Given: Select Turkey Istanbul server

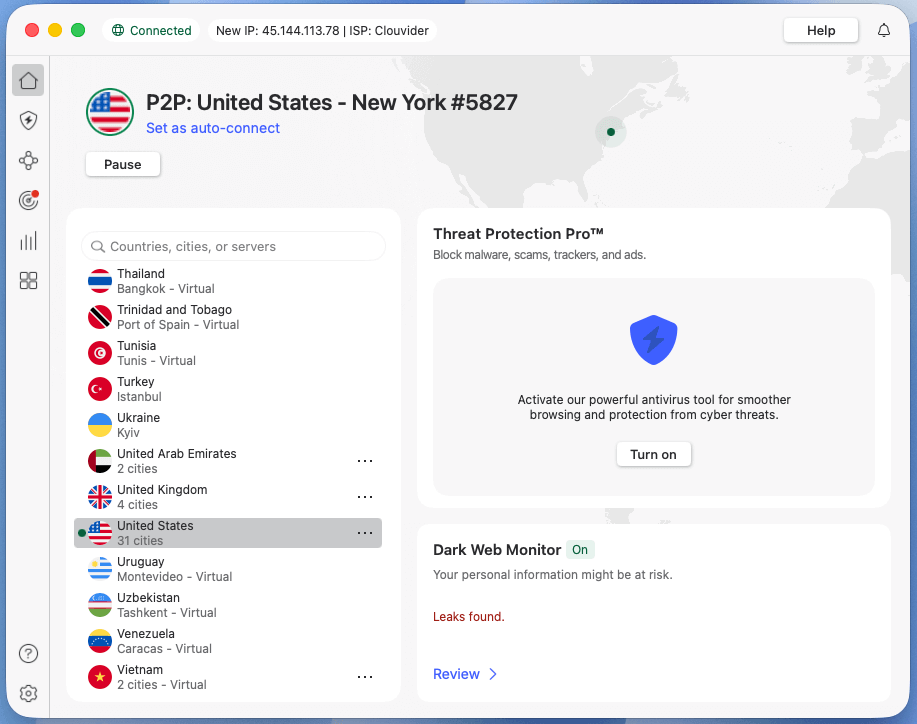Looking at the screenshot, I should pyautogui.click(x=228, y=389).
